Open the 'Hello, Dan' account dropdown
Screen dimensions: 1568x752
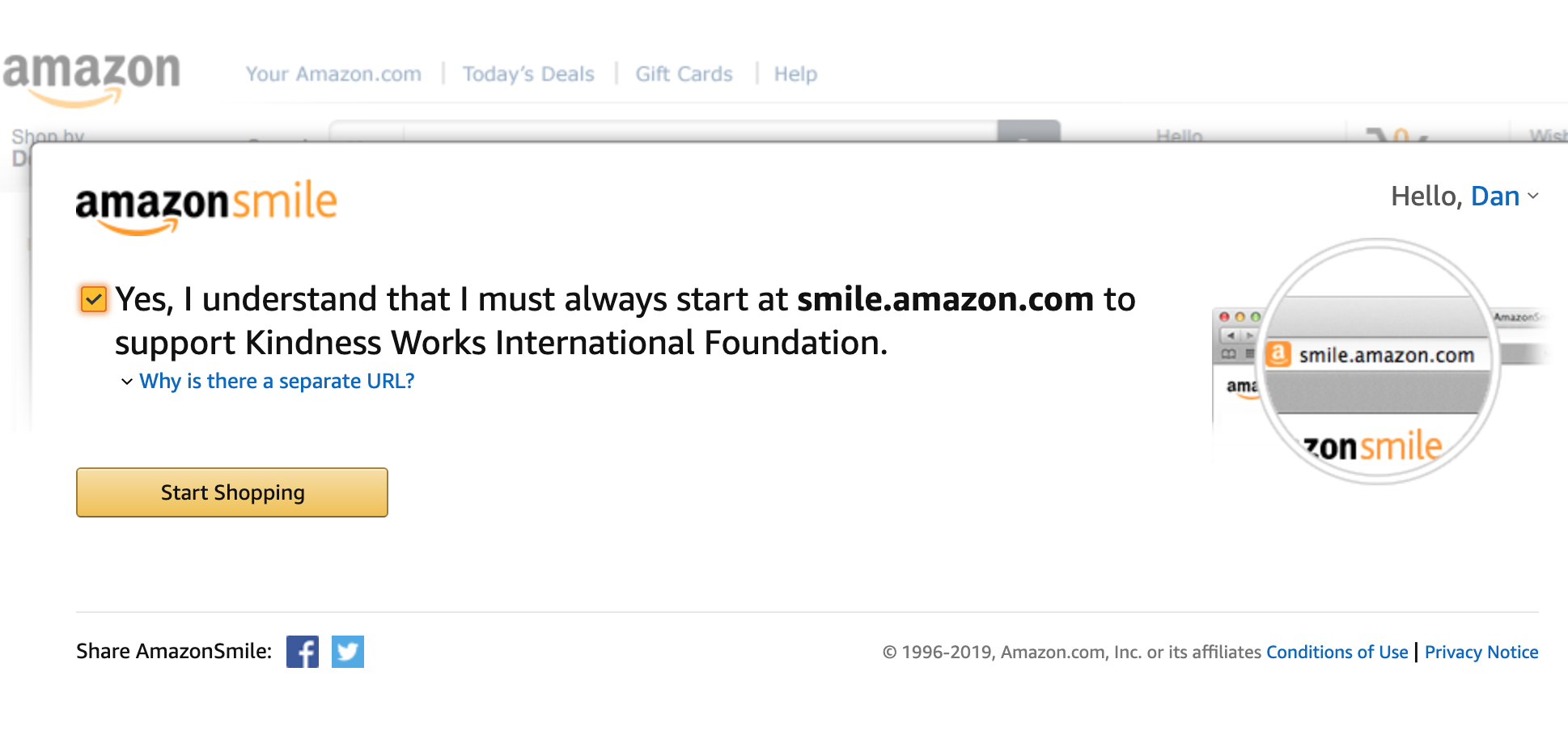tap(1464, 196)
